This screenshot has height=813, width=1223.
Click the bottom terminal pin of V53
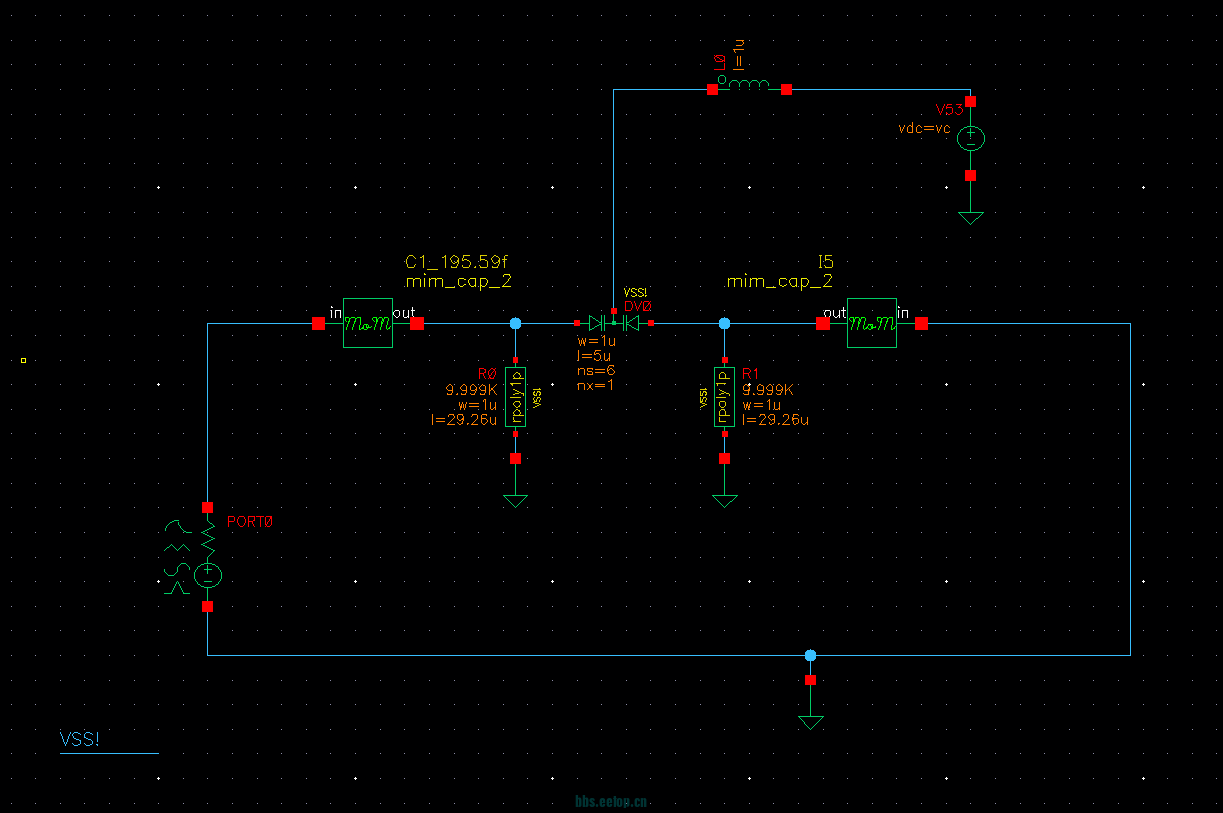(x=970, y=175)
